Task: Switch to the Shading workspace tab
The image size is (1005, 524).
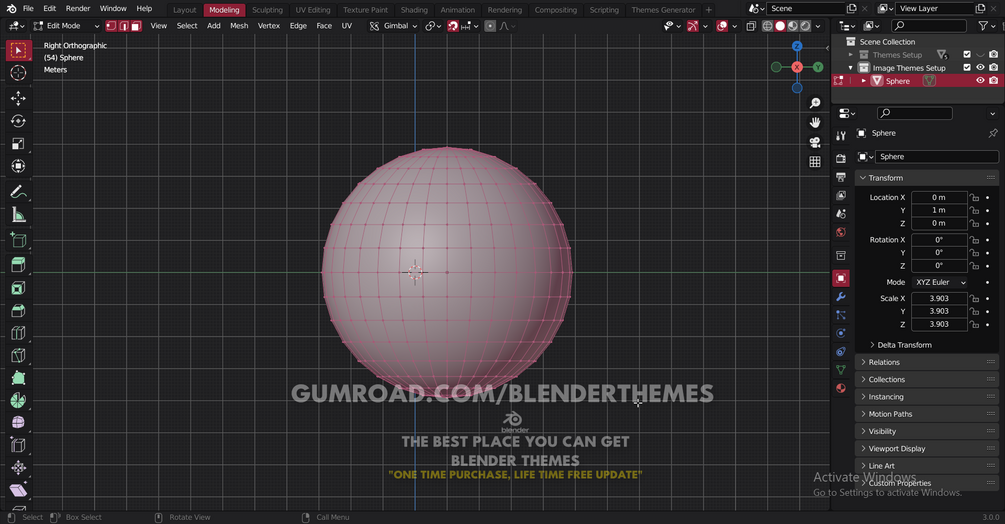Action: (x=414, y=10)
